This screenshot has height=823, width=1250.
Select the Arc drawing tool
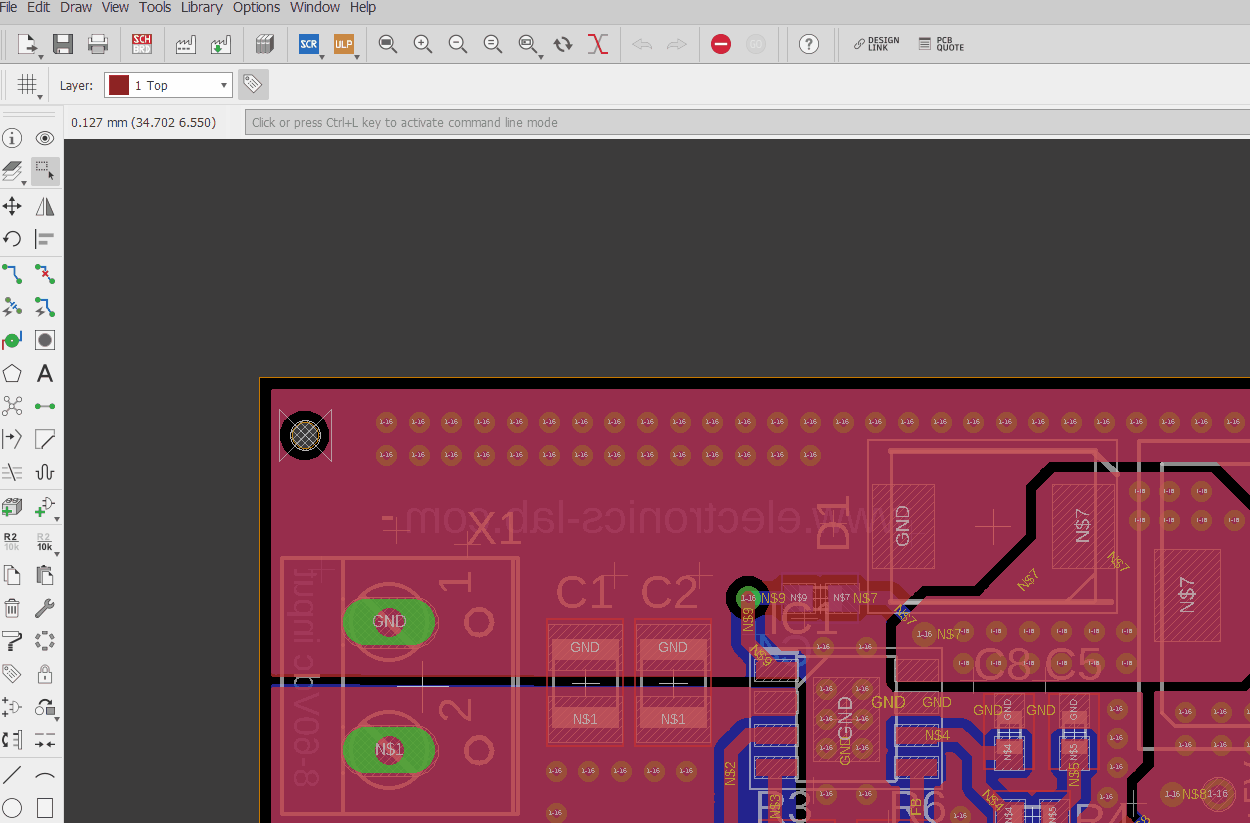point(45,775)
